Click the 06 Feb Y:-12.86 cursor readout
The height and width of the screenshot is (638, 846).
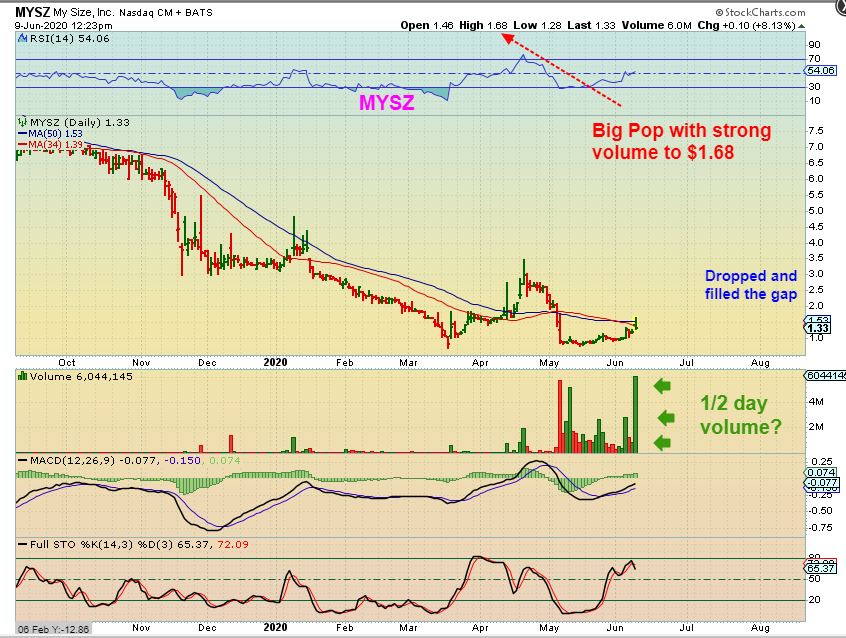pos(53,629)
